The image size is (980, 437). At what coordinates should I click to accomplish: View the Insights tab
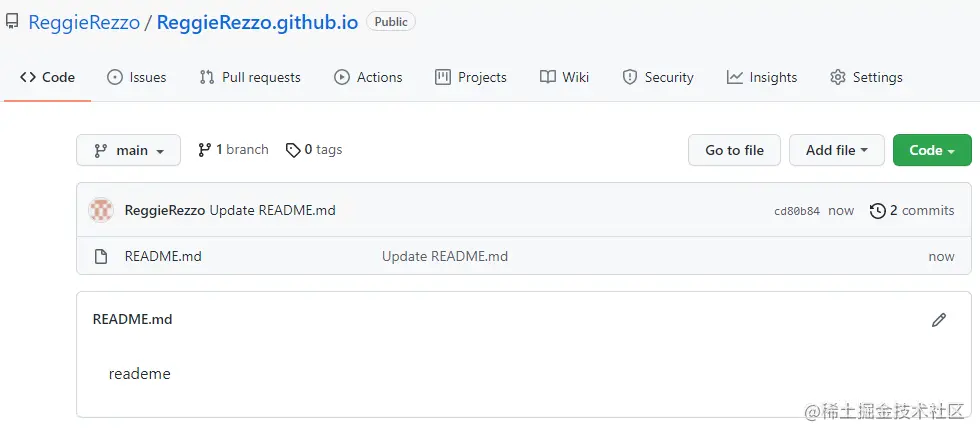pos(762,78)
